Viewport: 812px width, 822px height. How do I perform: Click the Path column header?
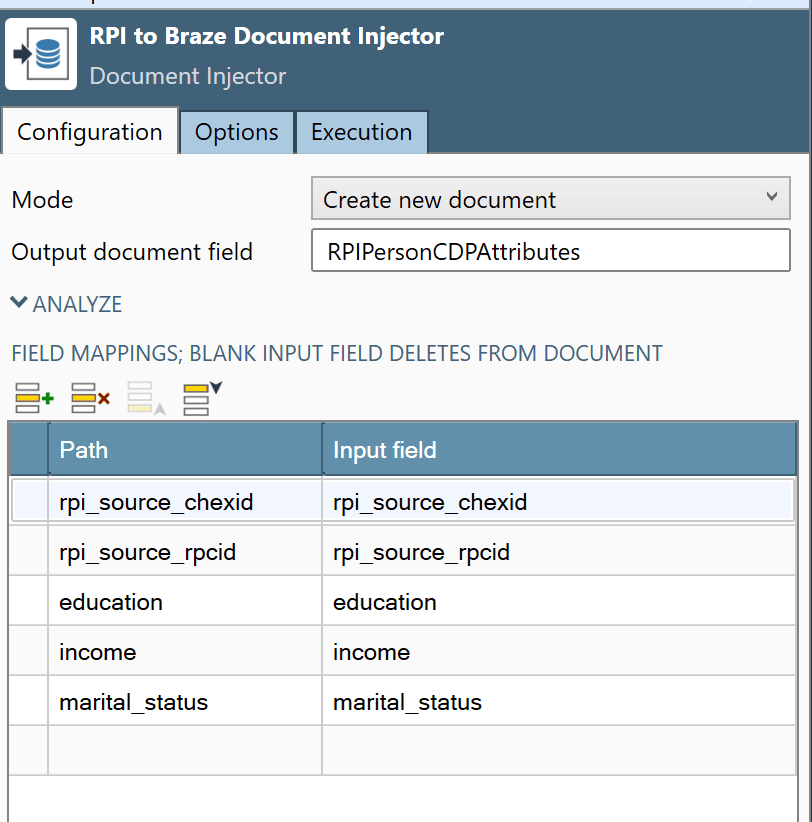point(185,450)
